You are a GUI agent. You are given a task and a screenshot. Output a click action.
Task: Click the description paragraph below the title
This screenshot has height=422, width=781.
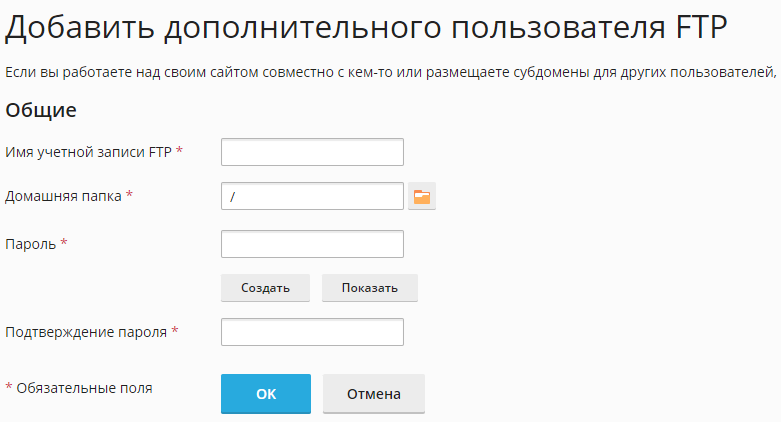[x=390, y=72]
